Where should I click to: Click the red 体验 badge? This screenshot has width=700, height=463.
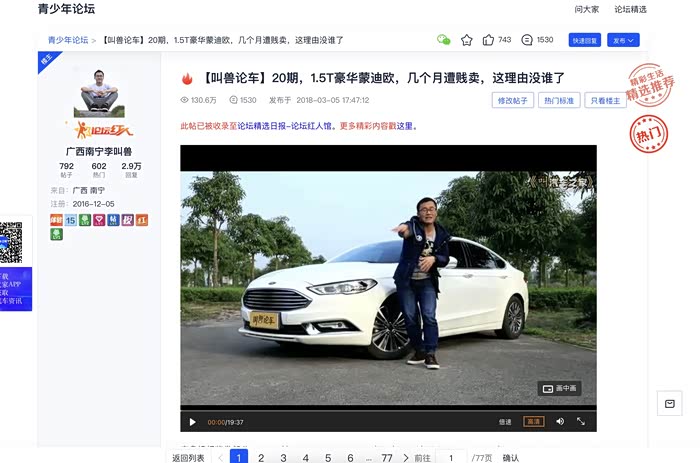click(56, 220)
